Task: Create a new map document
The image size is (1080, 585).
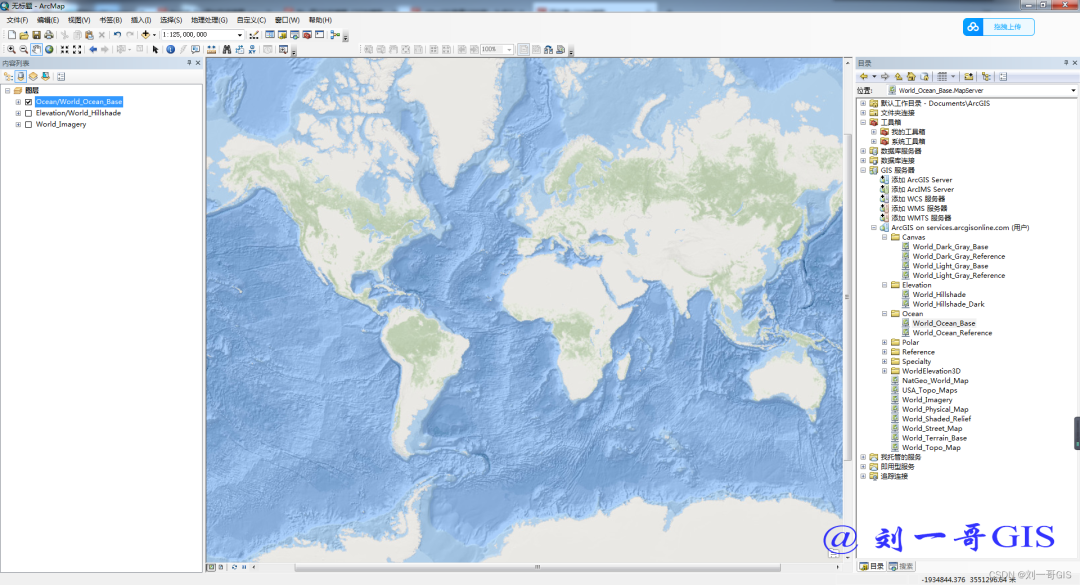Action: pyautogui.click(x=12, y=34)
